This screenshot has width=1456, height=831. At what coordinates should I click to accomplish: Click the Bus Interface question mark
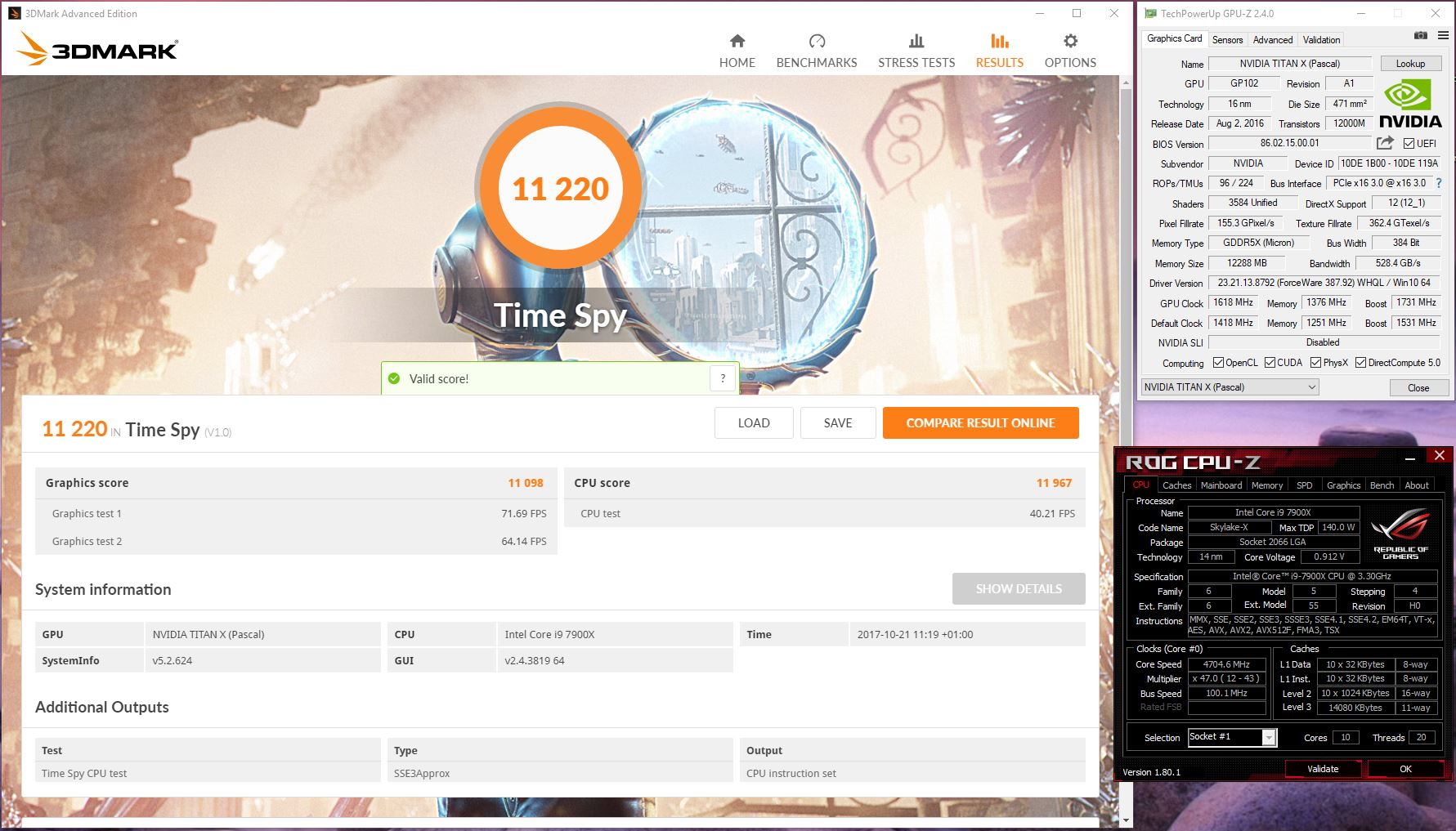tap(1439, 183)
